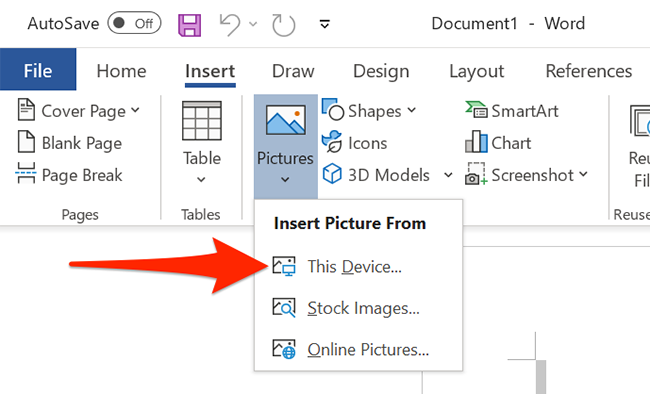Click the Screenshot camera icon
The image size is (650, 394).
(x=476, y=174)
